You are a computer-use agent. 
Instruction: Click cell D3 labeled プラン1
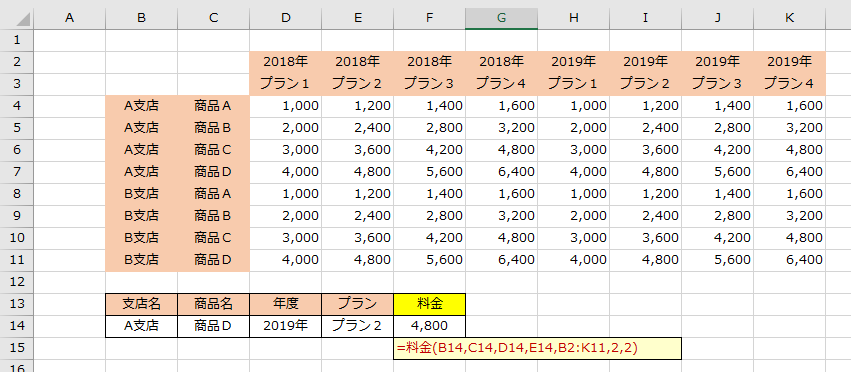[x=285, y=84]
